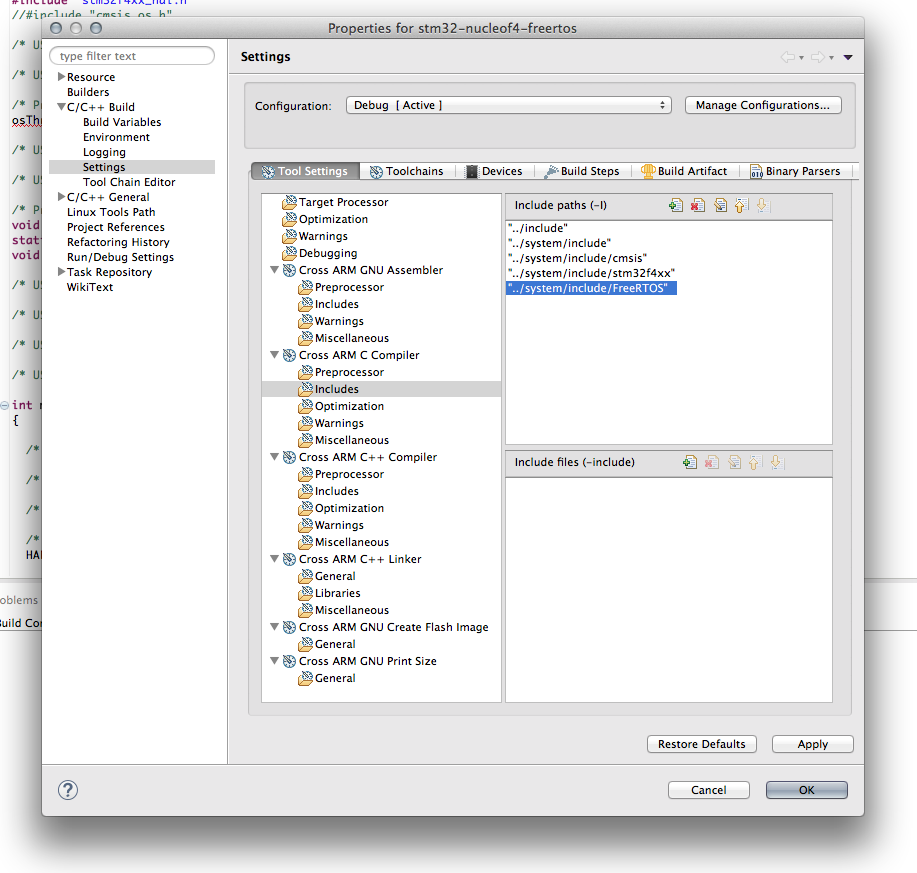Viewport: 917px width, 873px height.
Task: Go forward with the right arrow icon
Action: tap(818, 57)
